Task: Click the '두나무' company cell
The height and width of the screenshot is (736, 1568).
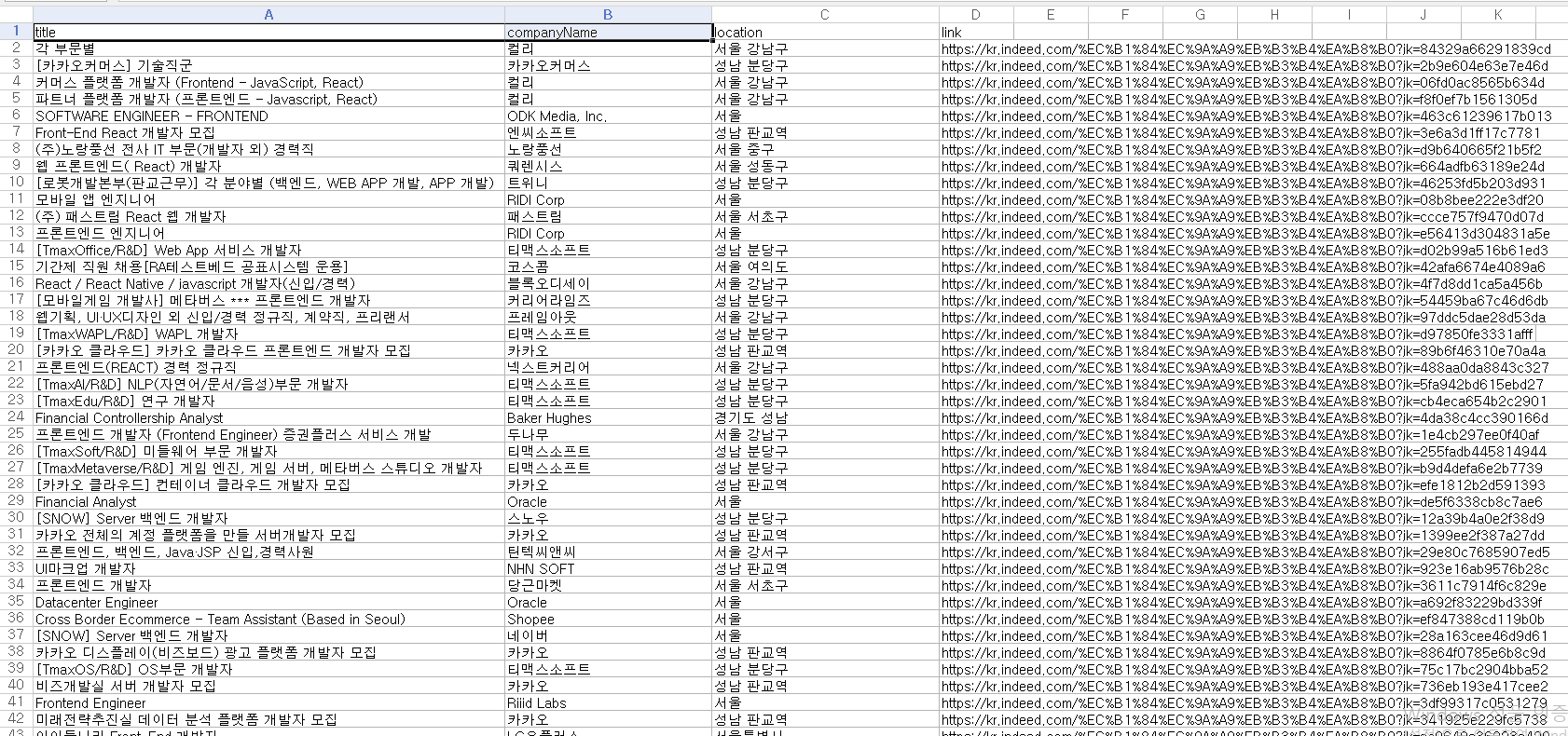Action: pyautogui.click(x=608, y=434)
